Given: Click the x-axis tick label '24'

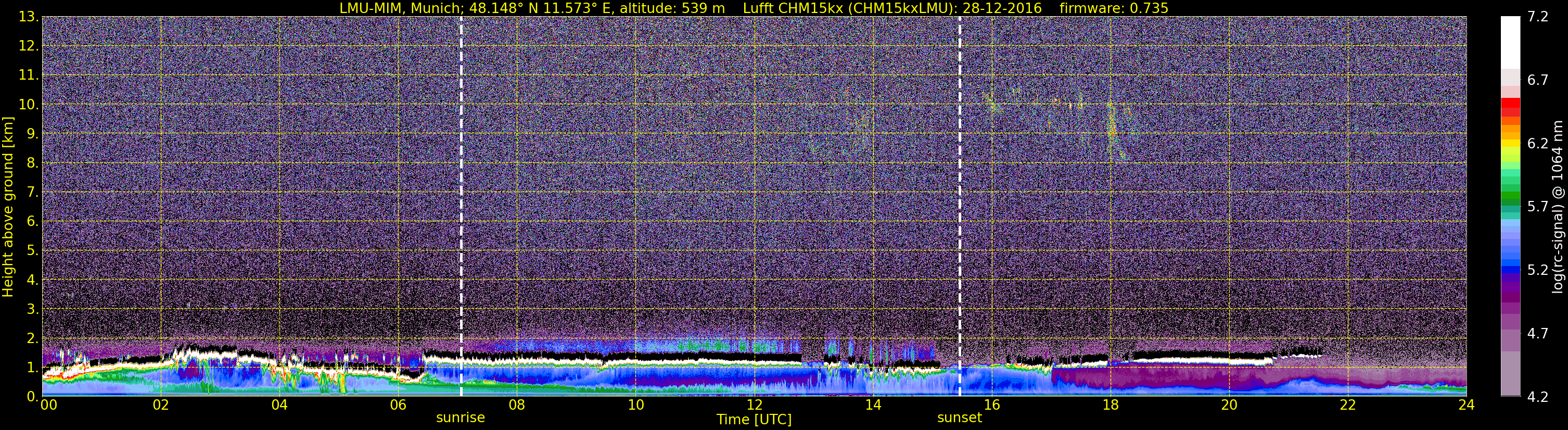Looking at the screenshot, I should point(1467,405).
